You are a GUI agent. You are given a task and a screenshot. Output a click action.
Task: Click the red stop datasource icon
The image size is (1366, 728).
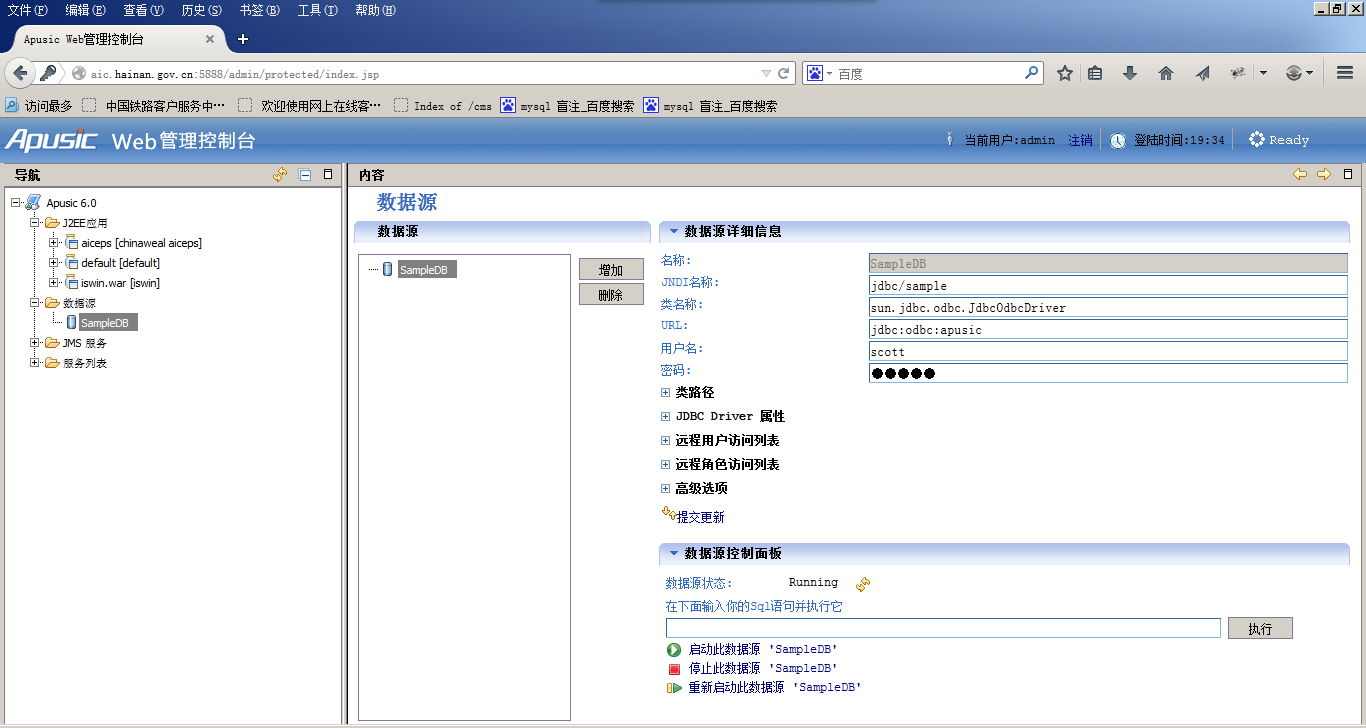click(x=674, y=669)
